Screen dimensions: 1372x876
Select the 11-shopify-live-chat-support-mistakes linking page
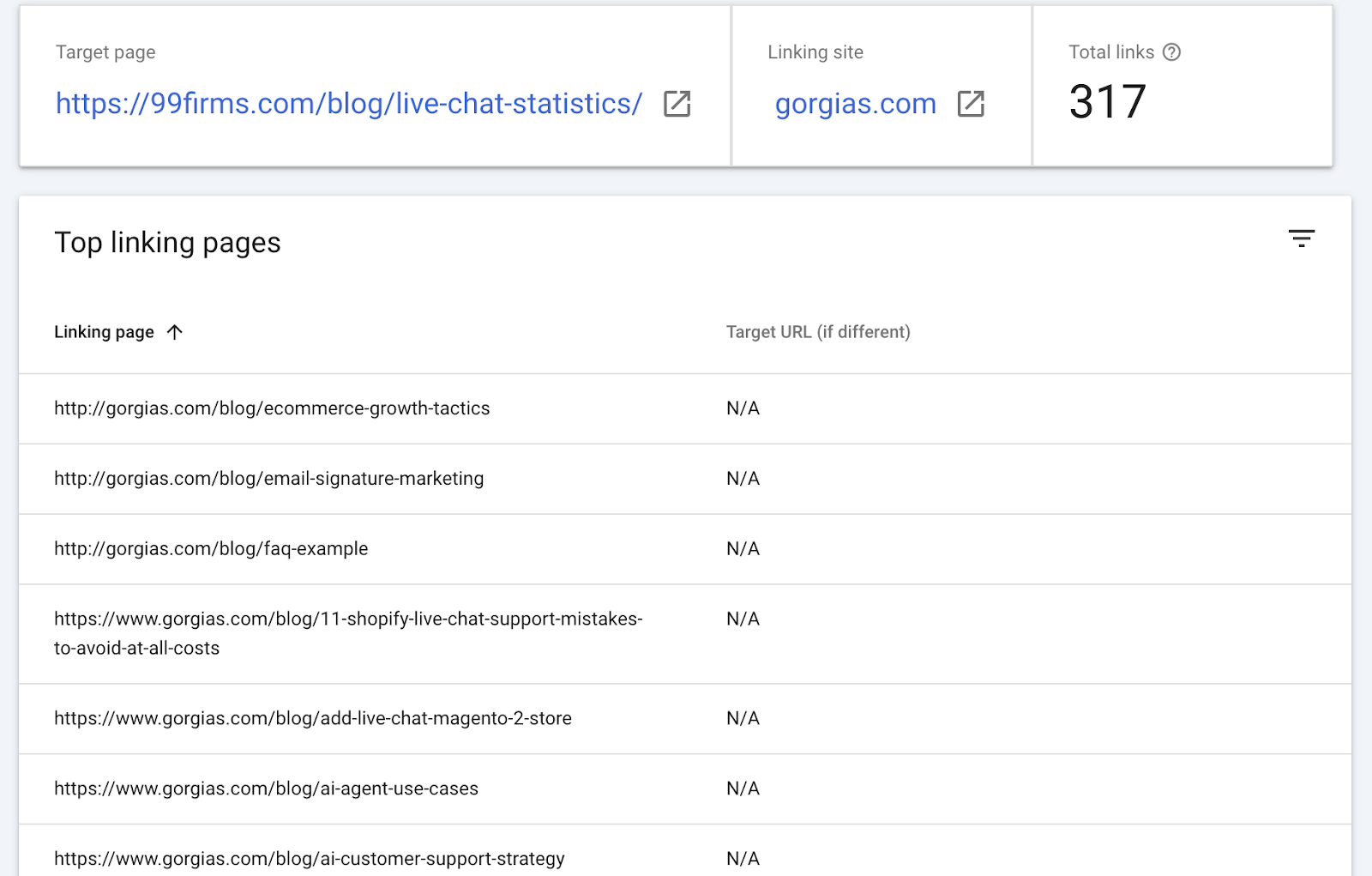[x=349, y=633]
